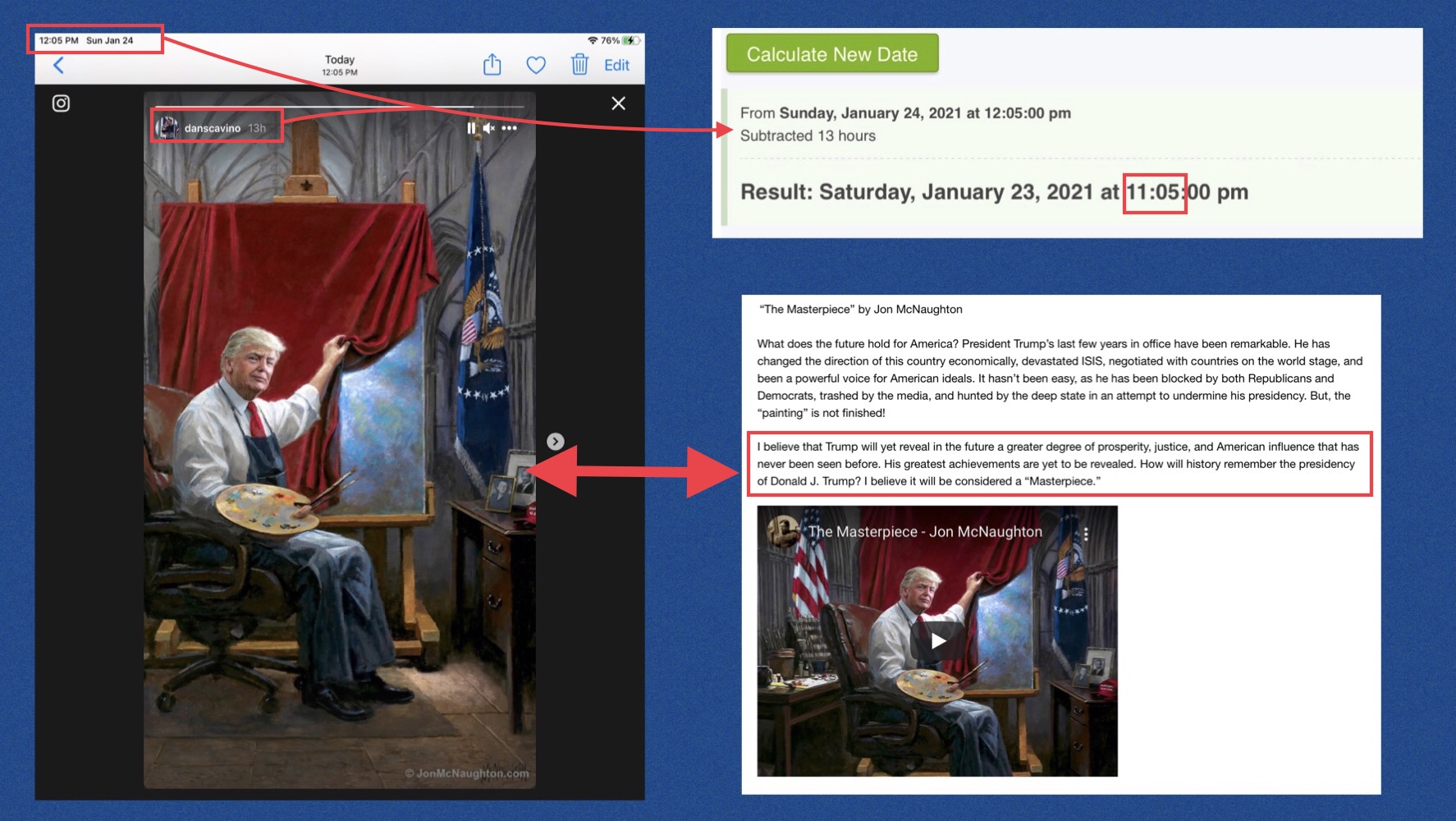Click the Today 12:05 PM header
1456x821 pixels.
coord(340,65)
